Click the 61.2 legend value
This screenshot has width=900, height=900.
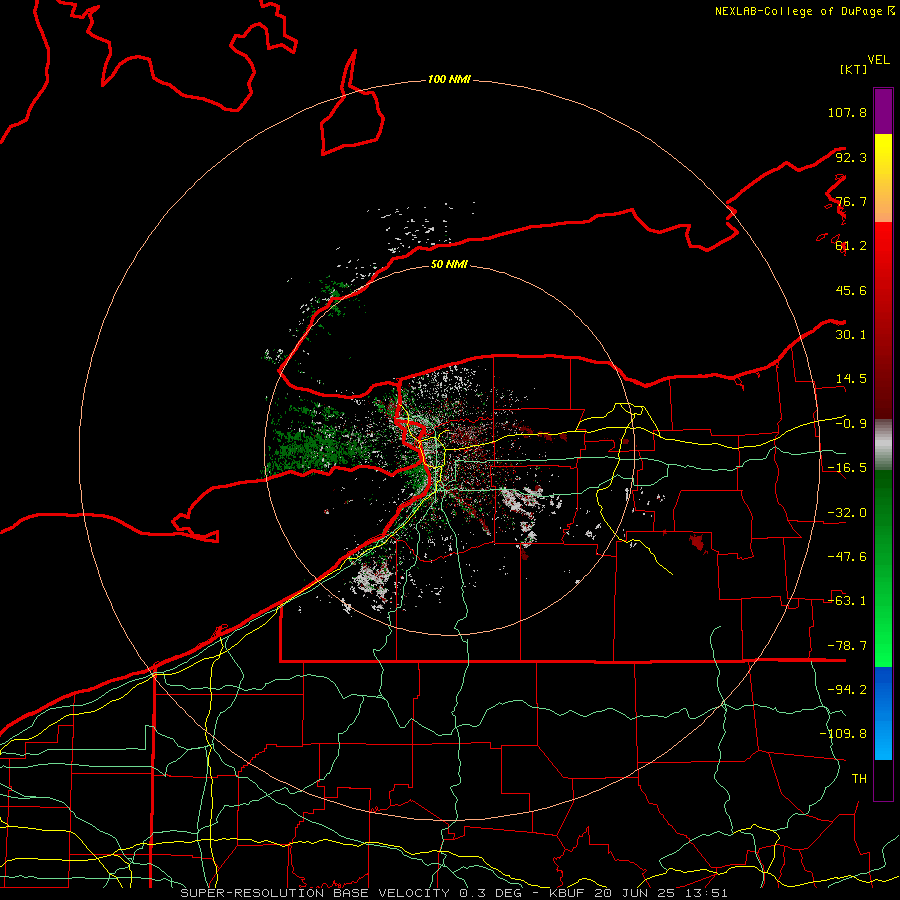click(x=851, y=246)
